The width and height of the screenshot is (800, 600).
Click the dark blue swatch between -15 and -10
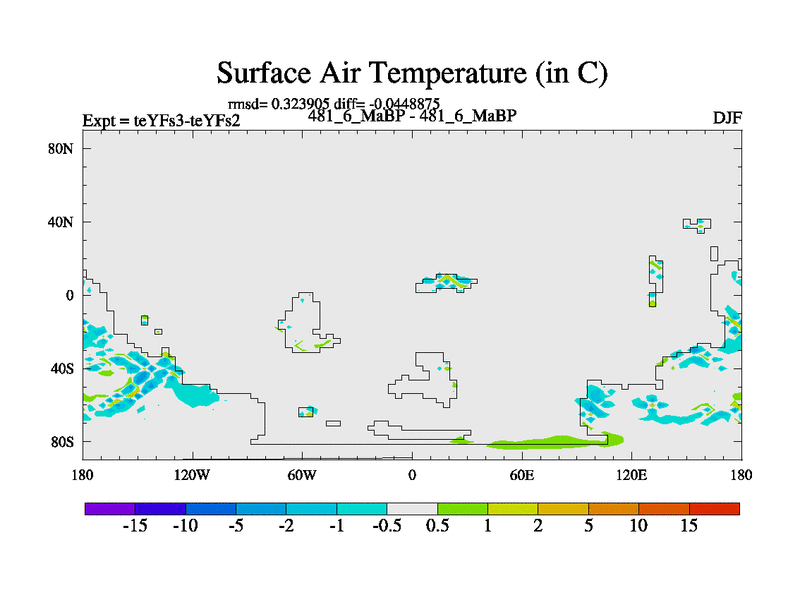click(x=160, y=508)
